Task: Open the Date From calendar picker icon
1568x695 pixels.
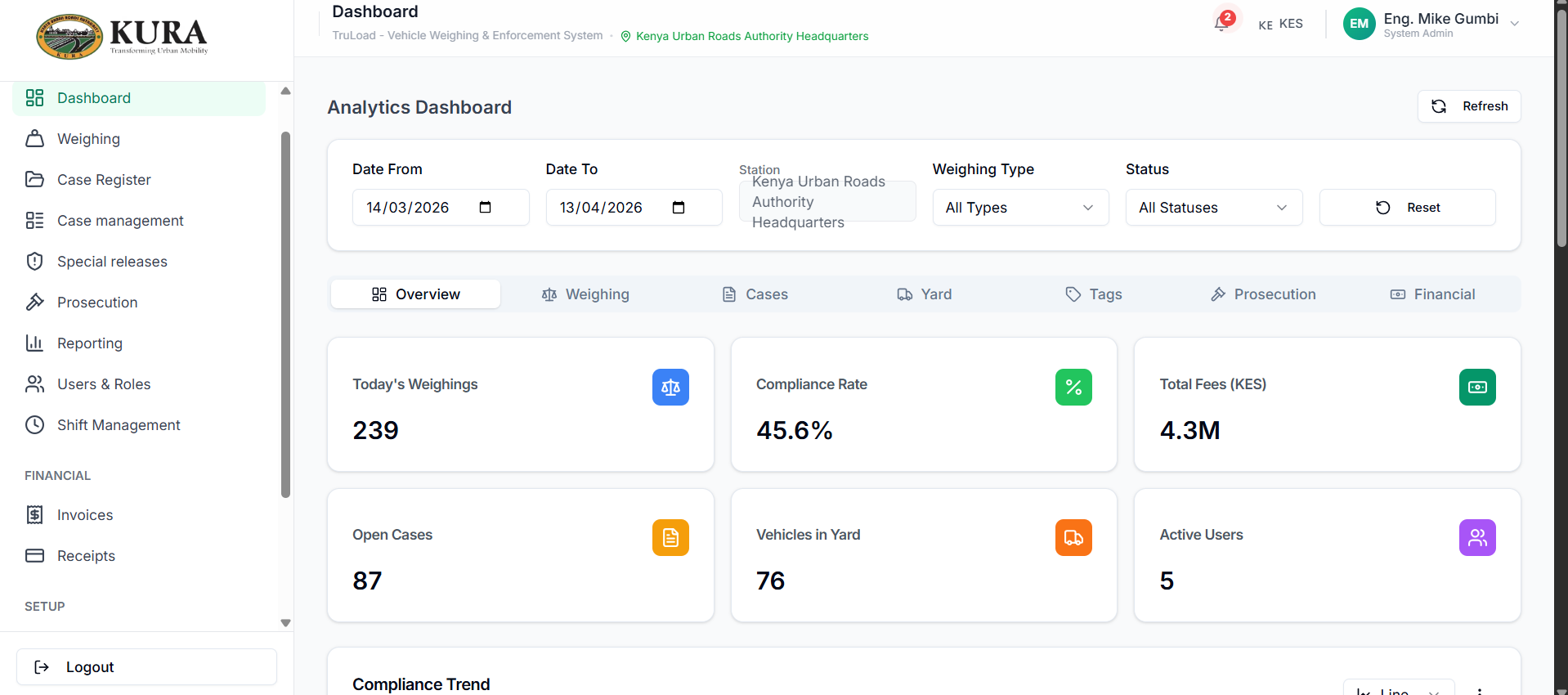Action: pyautogui.click(x=485, y=207)
